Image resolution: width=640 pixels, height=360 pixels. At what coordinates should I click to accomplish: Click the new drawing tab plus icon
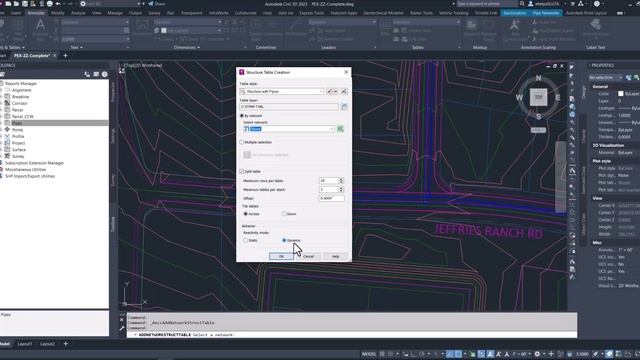coord(65,56)
